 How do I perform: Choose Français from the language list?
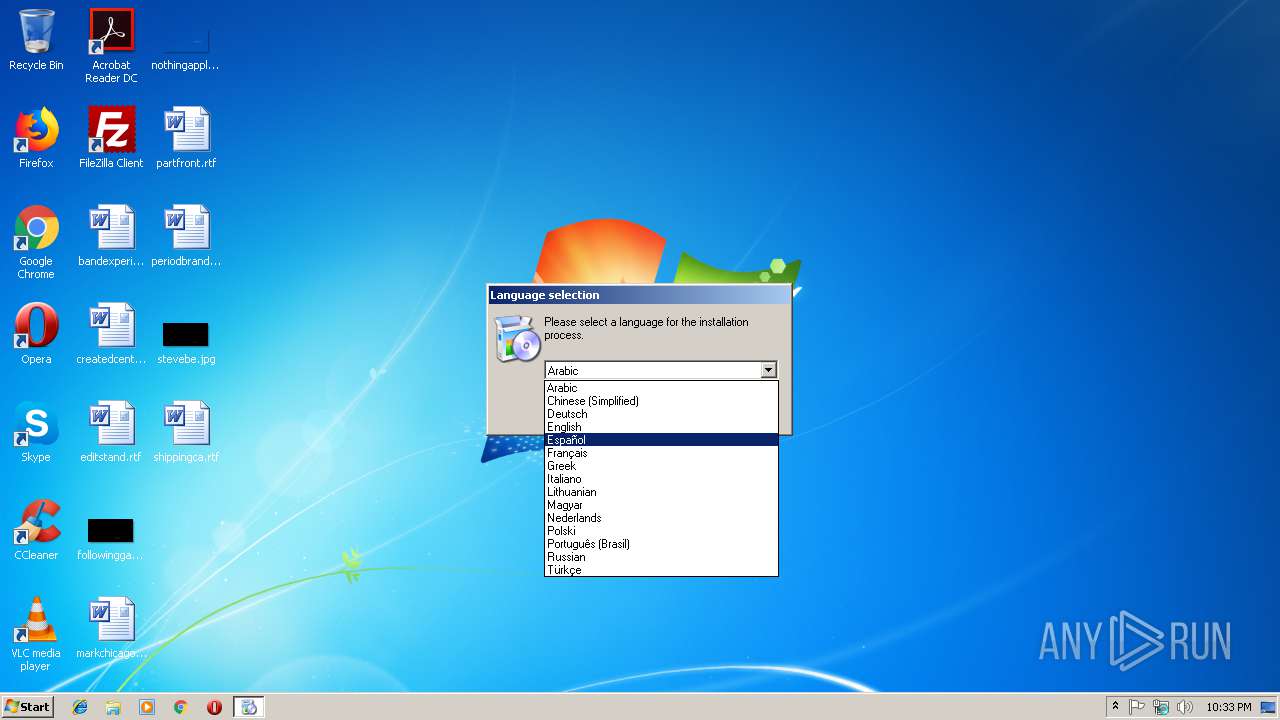click(661, 453)
